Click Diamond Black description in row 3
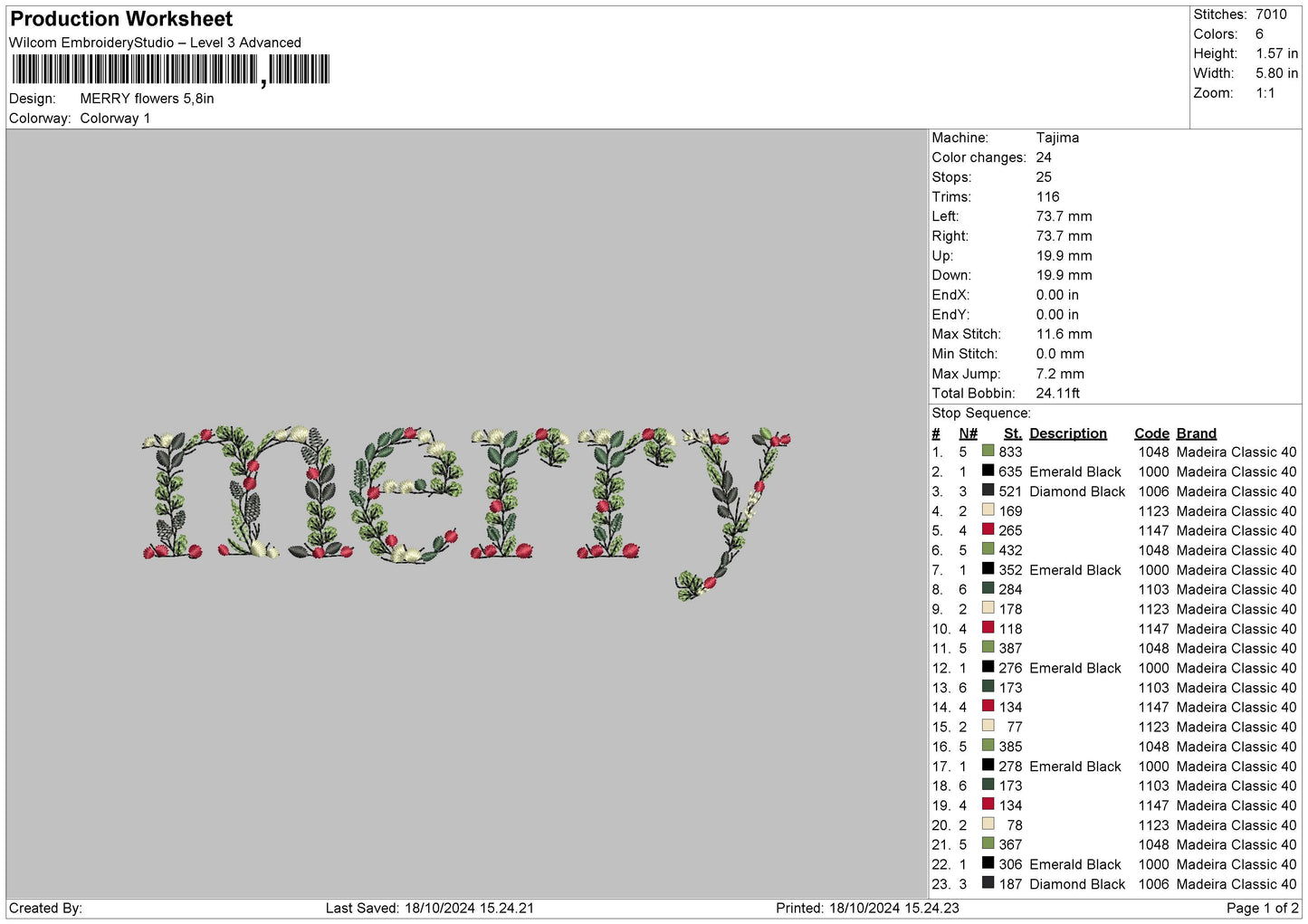 click(1077, 491)
